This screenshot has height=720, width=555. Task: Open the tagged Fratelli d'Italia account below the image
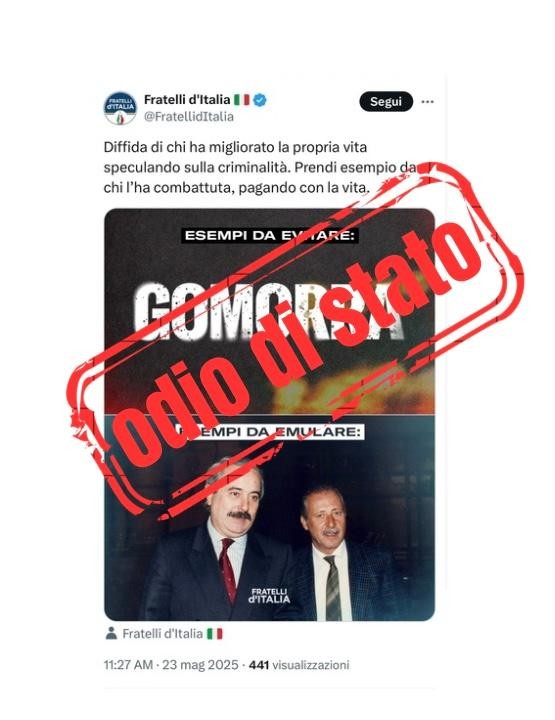click(x=163, y=634)
